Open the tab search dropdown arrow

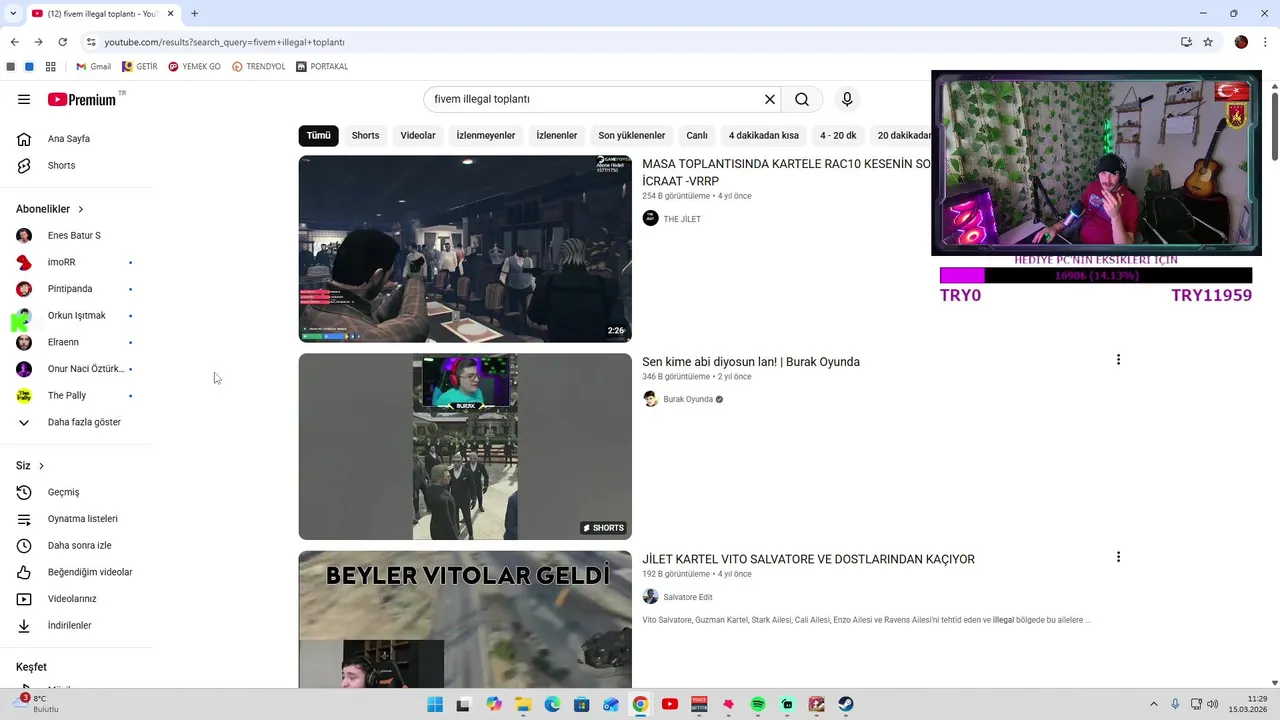click(13, 14)
